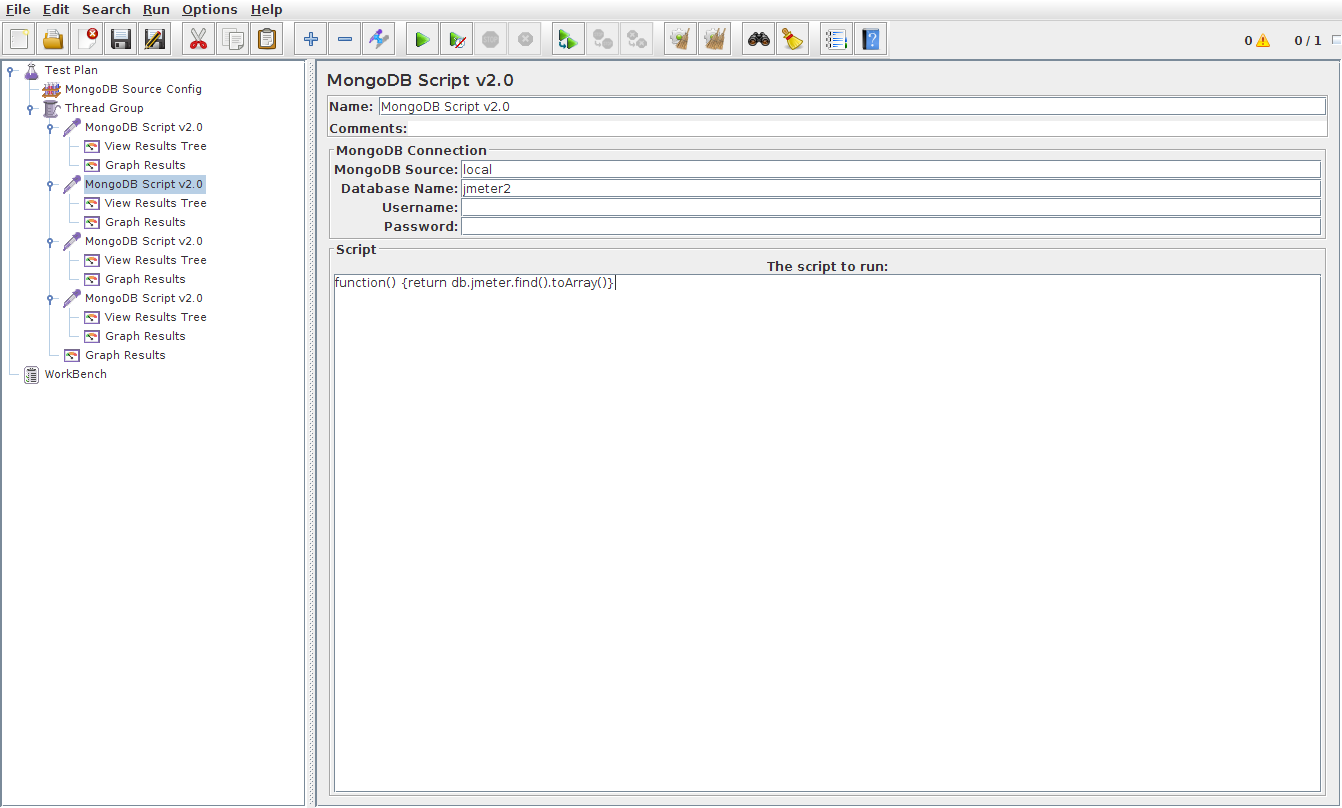1342x808 pixels.
Task: Open Search using the binoculars icon
Action: coord(758,40)
